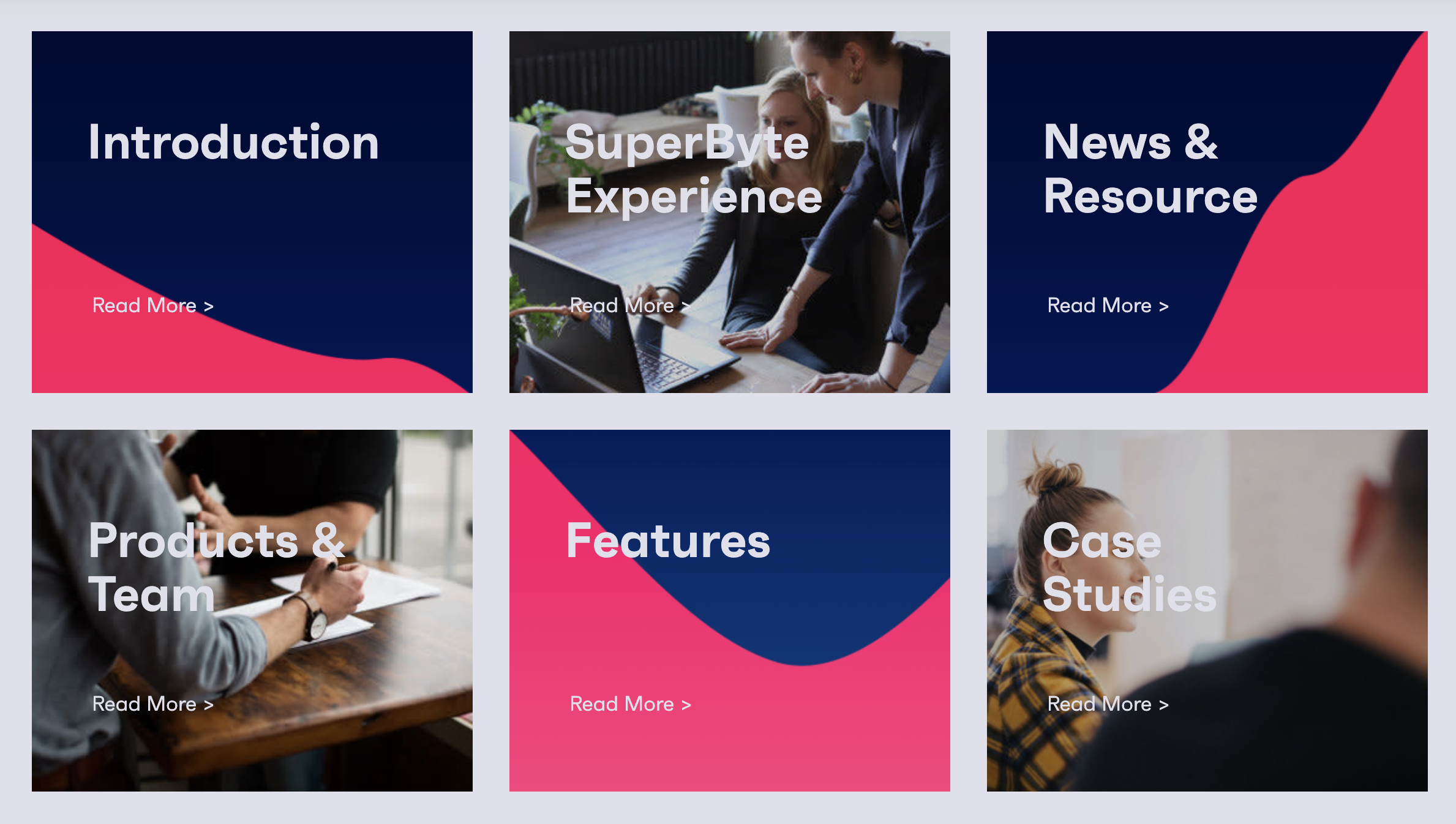This screenshot has height=824, width=1456.
Task: Open the Case Studies heading
Action: [1129, 567]
